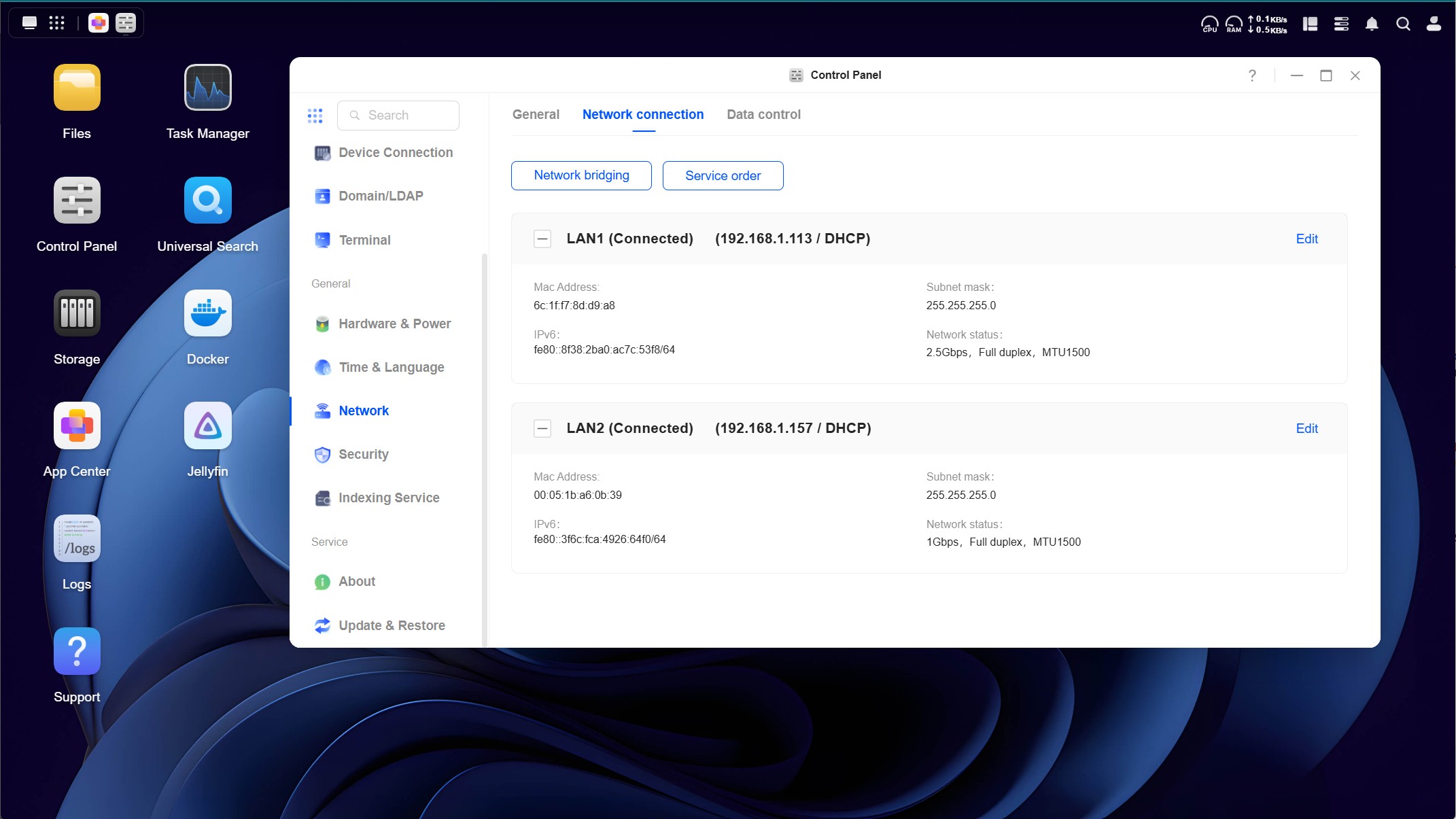The image size is (1456, 819).
Task: Click the Control Panel home grid icon
Action: (315, 116)
